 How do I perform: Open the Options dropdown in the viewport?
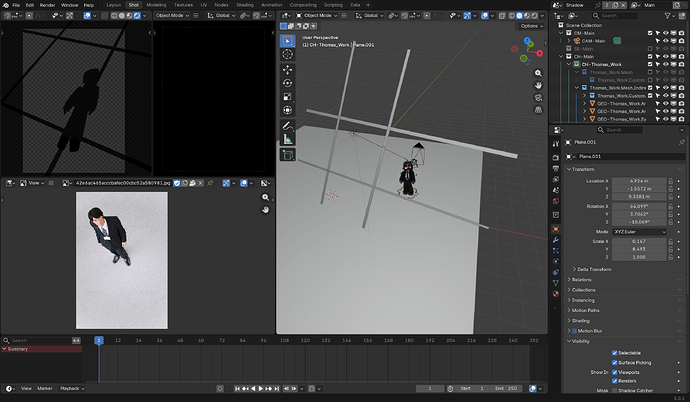pyautogui.click(x=531, y=26)
